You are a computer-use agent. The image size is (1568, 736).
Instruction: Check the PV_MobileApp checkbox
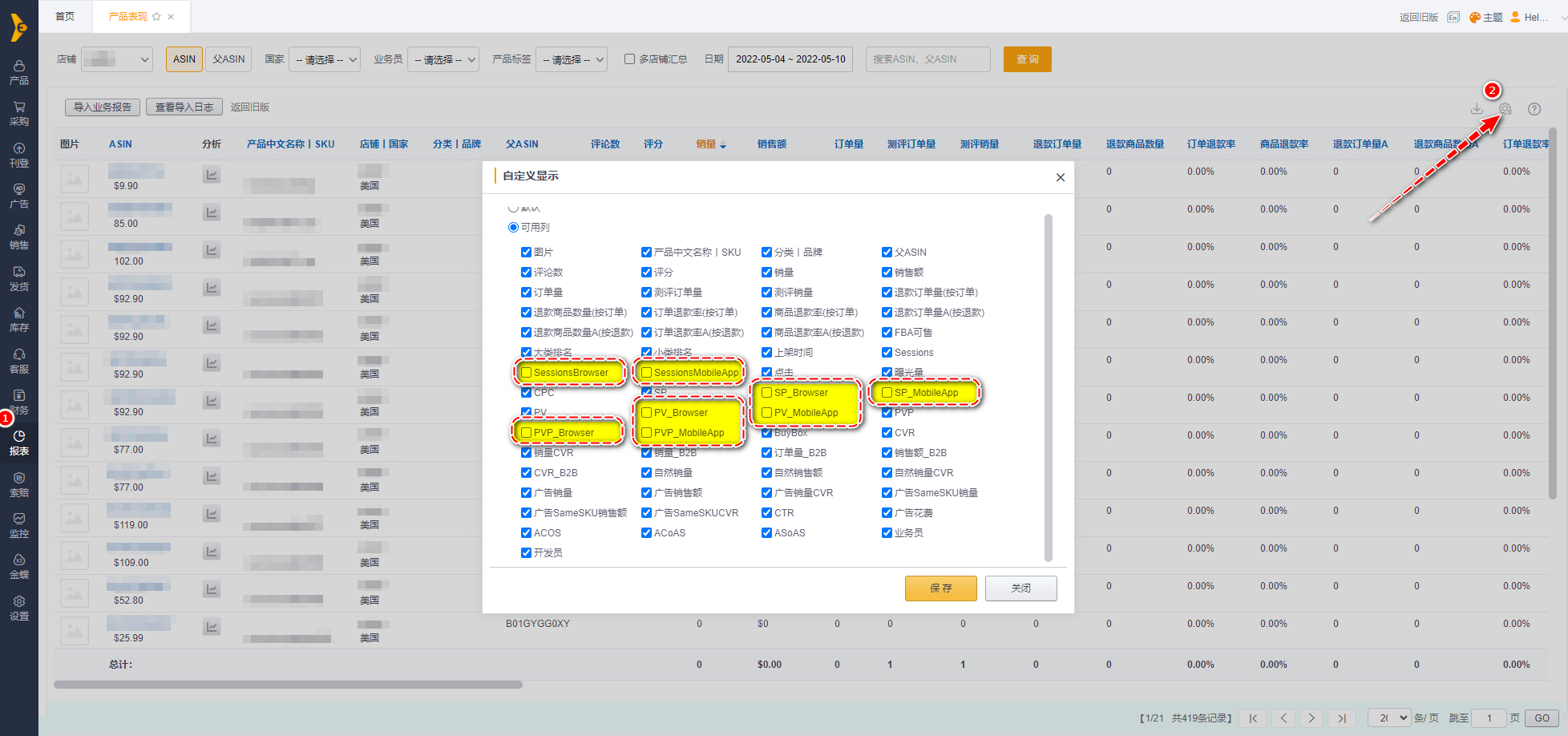pyautogui.click(x=767, y=413)
